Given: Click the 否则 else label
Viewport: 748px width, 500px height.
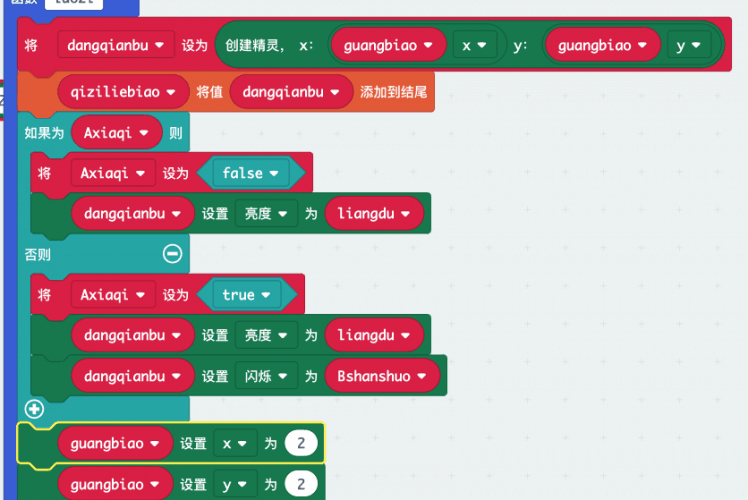Looking at the screenshot, I should click(38, 254).
